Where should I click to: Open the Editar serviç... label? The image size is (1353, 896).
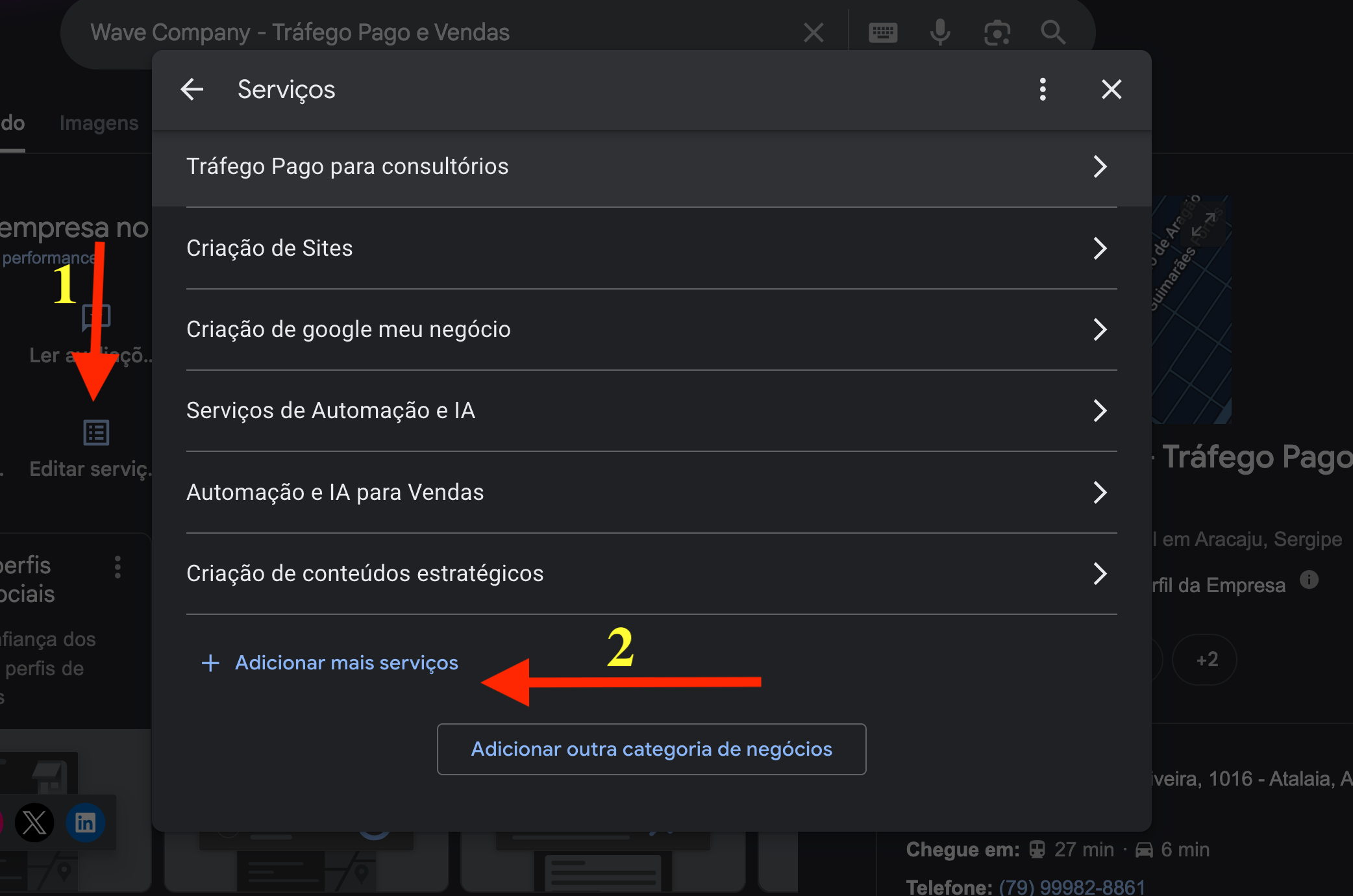point(91,469)
